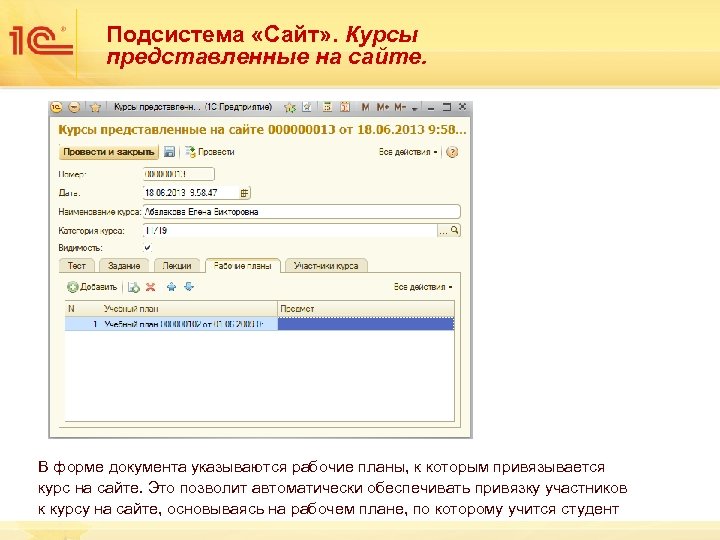720x540 pixels.
Task: Click the M memory button
Action: 365,107
